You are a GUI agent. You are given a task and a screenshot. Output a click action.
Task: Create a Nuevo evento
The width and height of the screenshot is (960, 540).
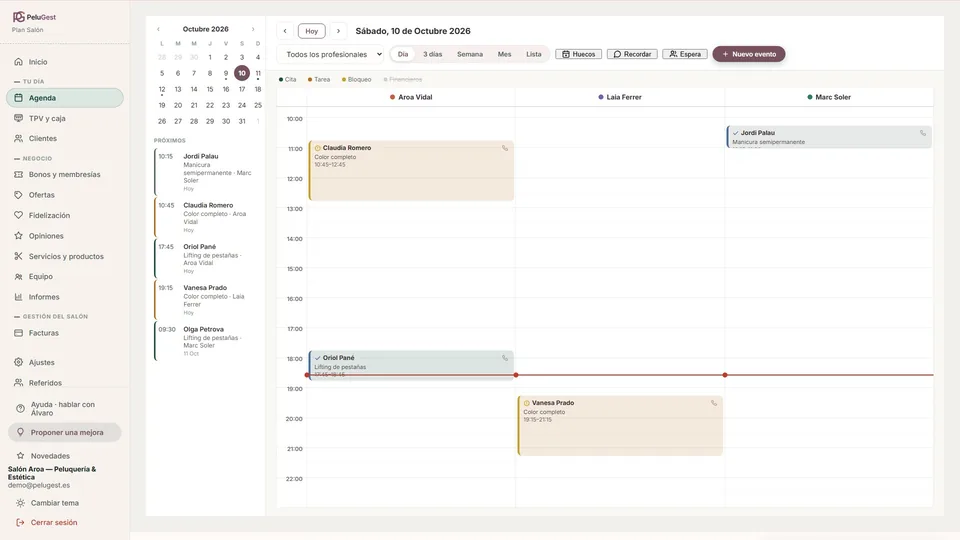[749, 54]
